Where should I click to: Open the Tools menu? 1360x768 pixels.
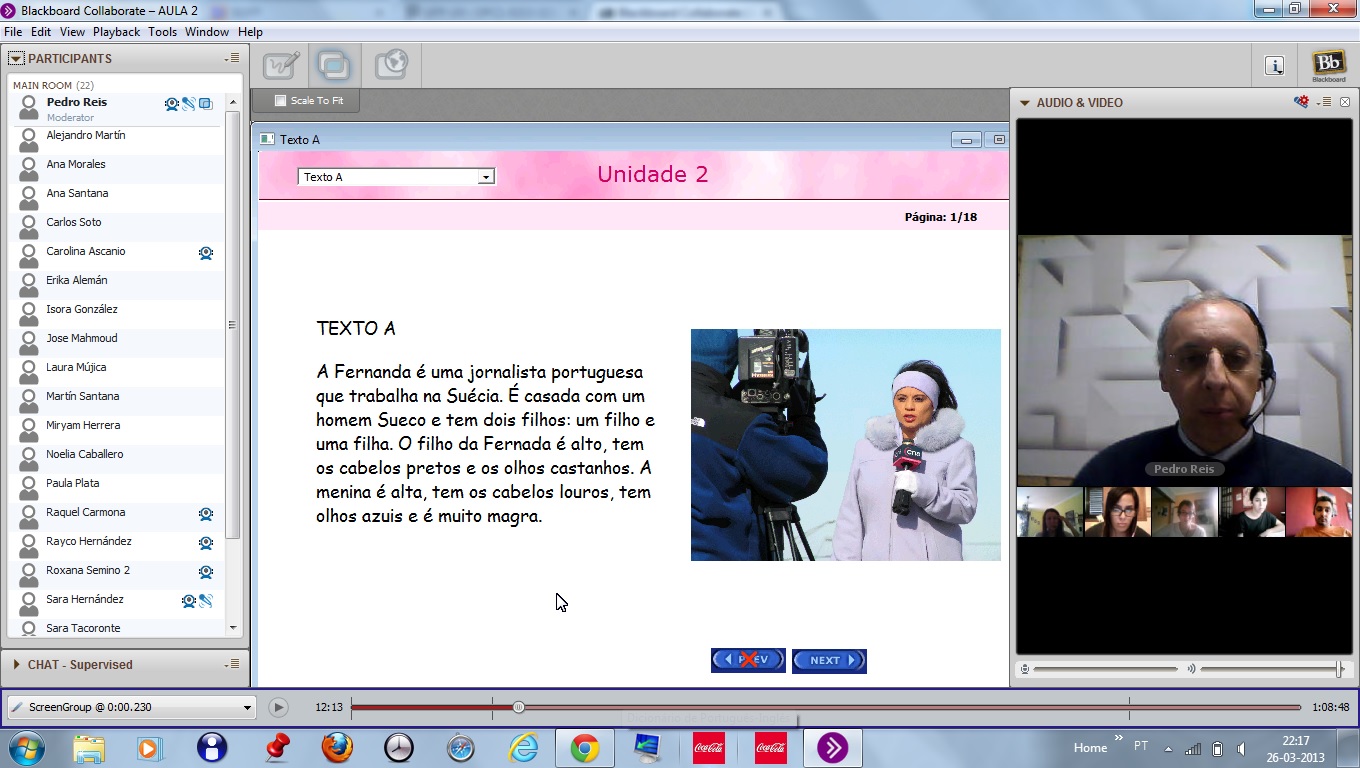point(163,32)
